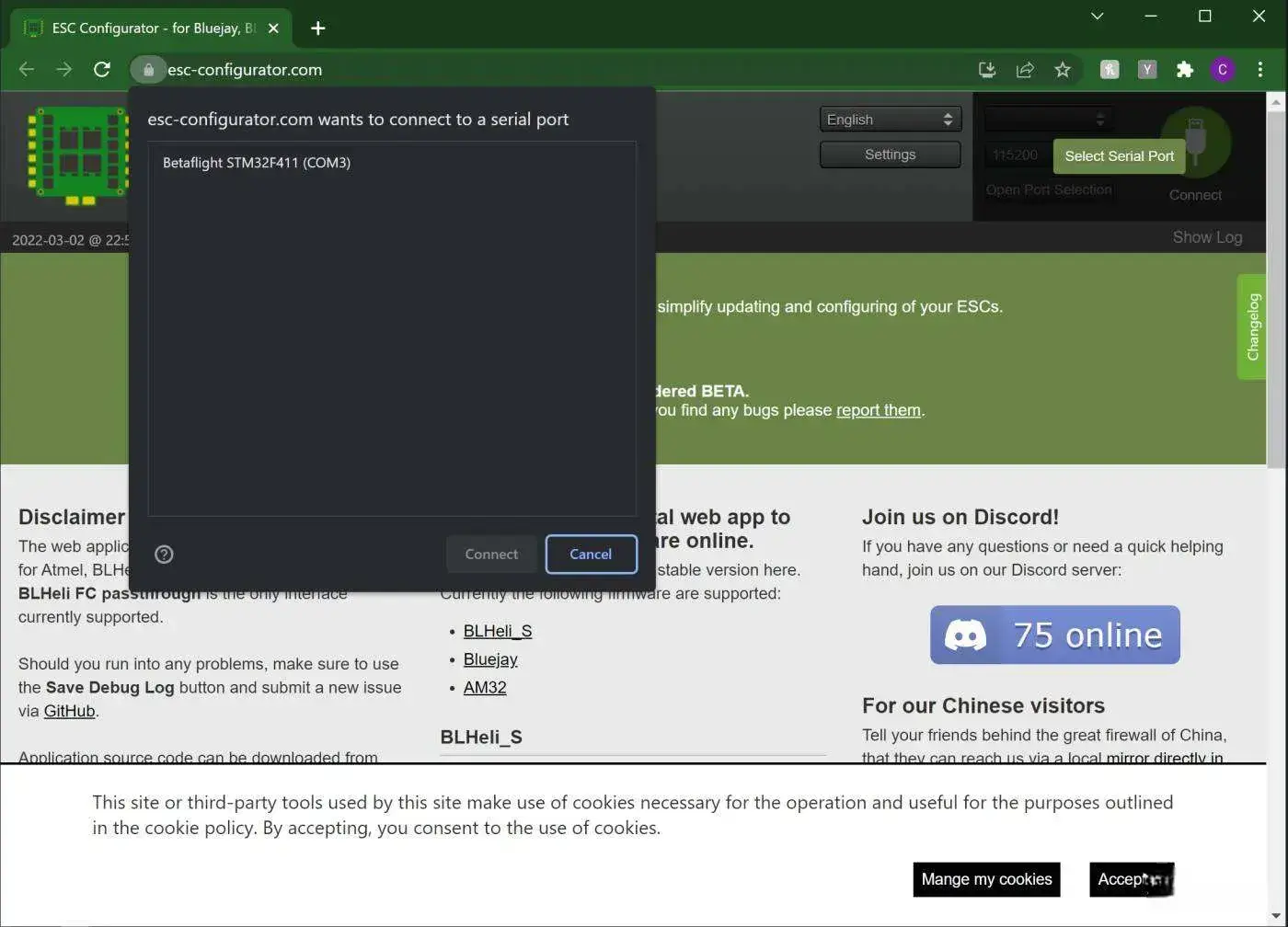
Task: Reload the page using the refresh icon
Action: tap(102, 69)
